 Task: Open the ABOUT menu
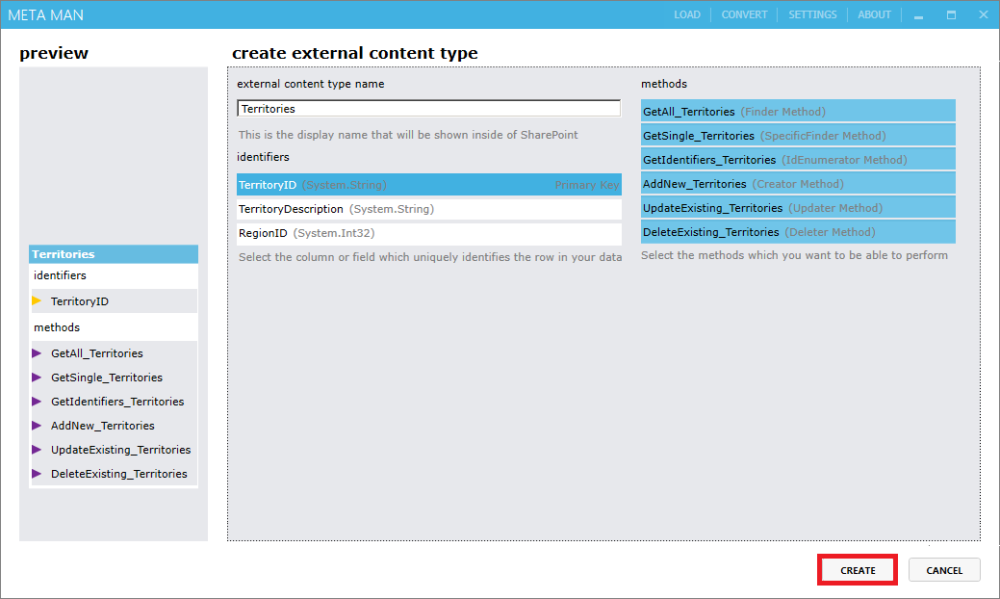coord(874,14)
